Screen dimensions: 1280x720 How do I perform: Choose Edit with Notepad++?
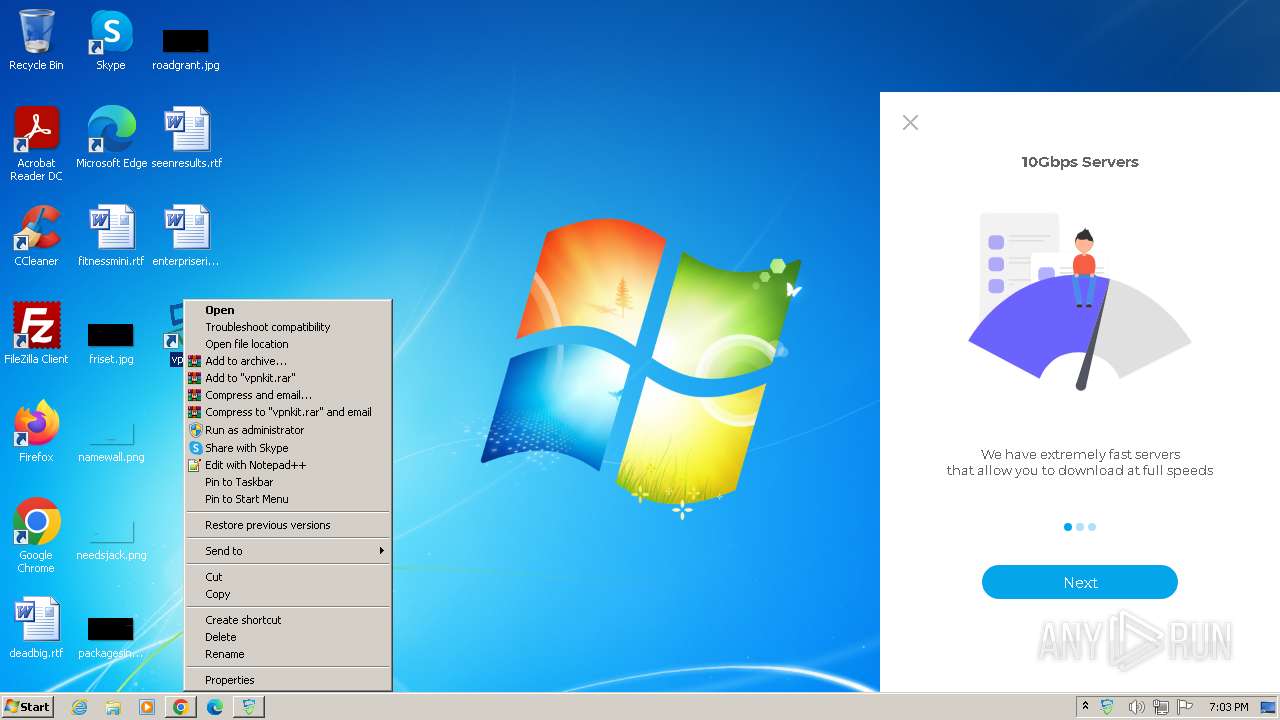288,465
